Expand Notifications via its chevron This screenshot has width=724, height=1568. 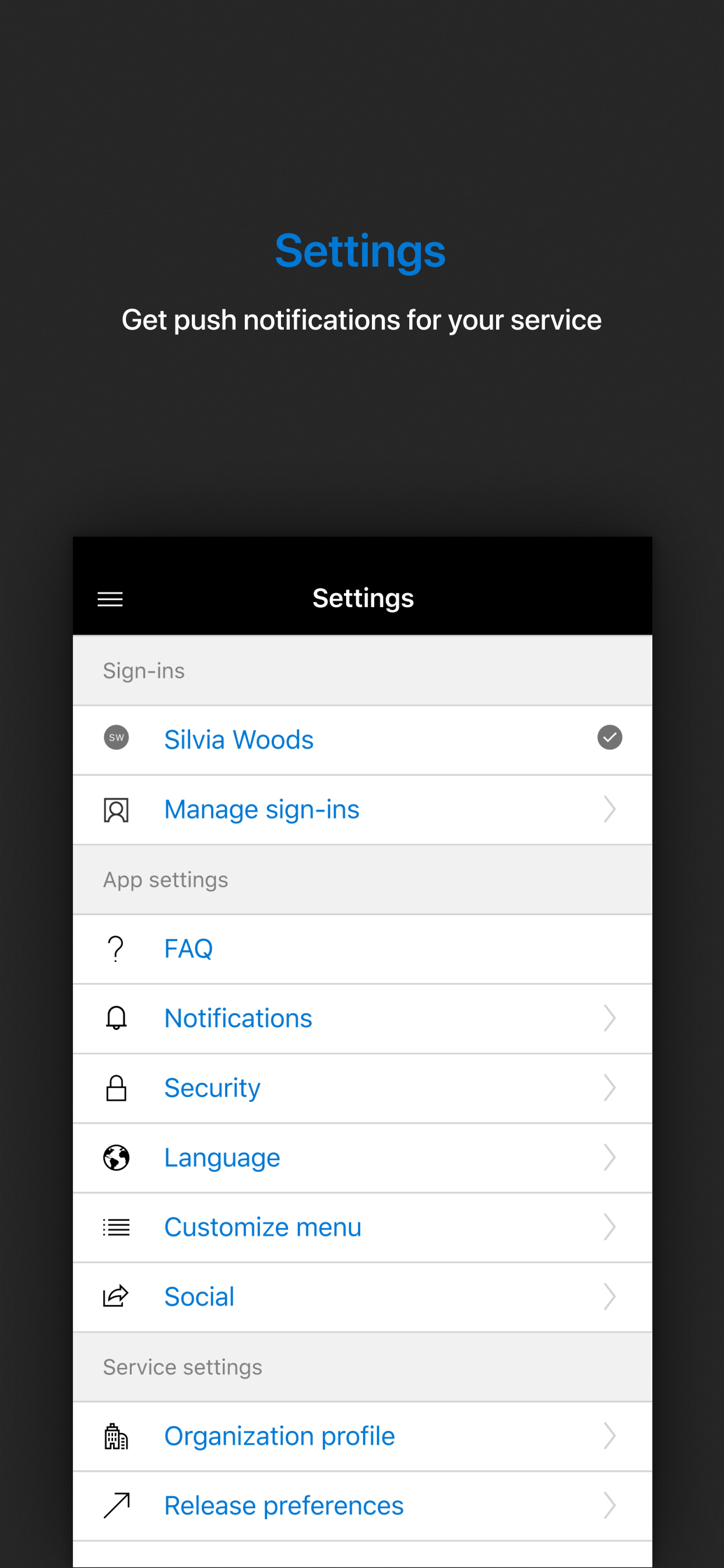610,1018
